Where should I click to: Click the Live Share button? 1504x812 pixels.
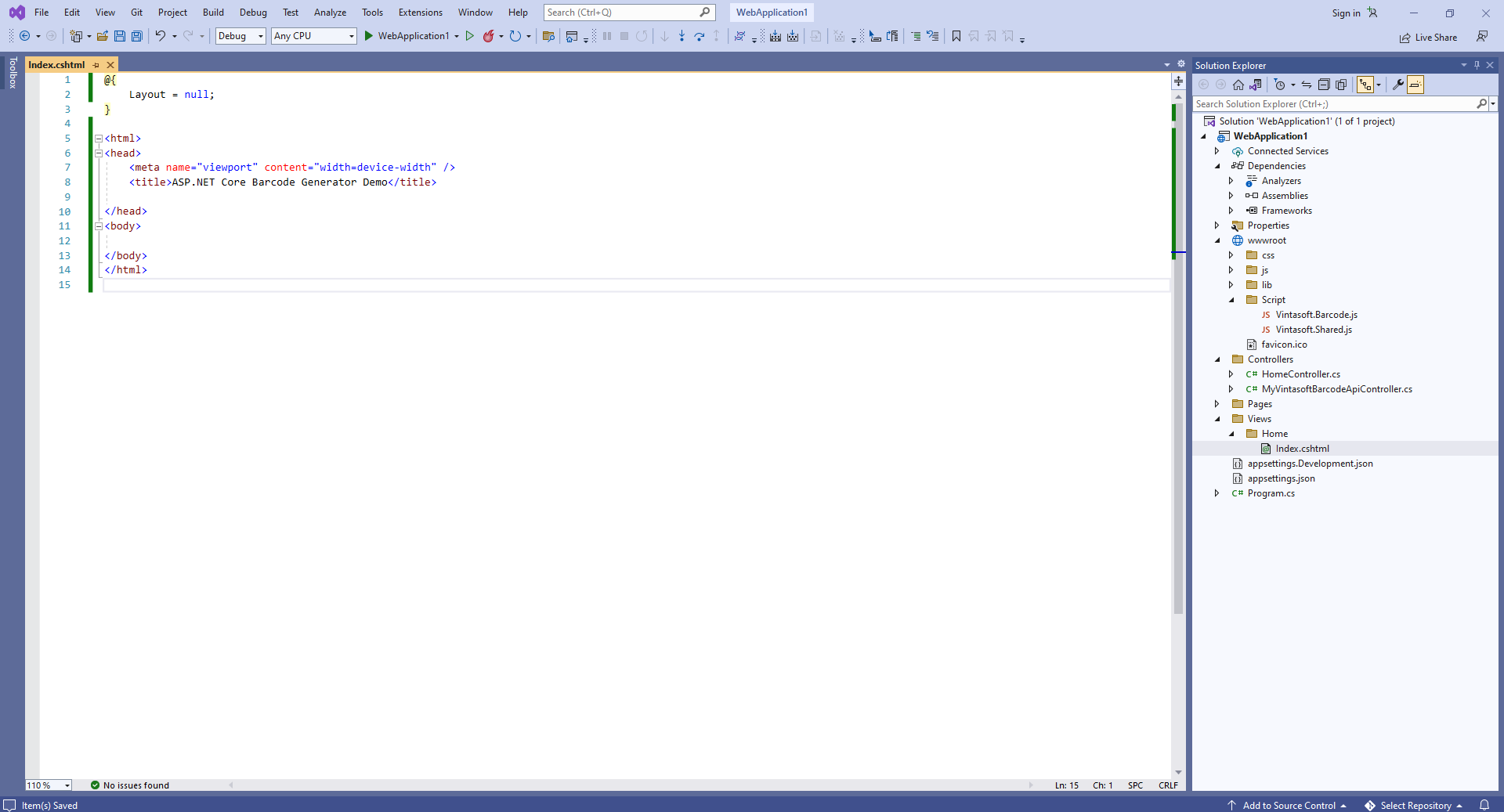click(x=1428, y=38)
